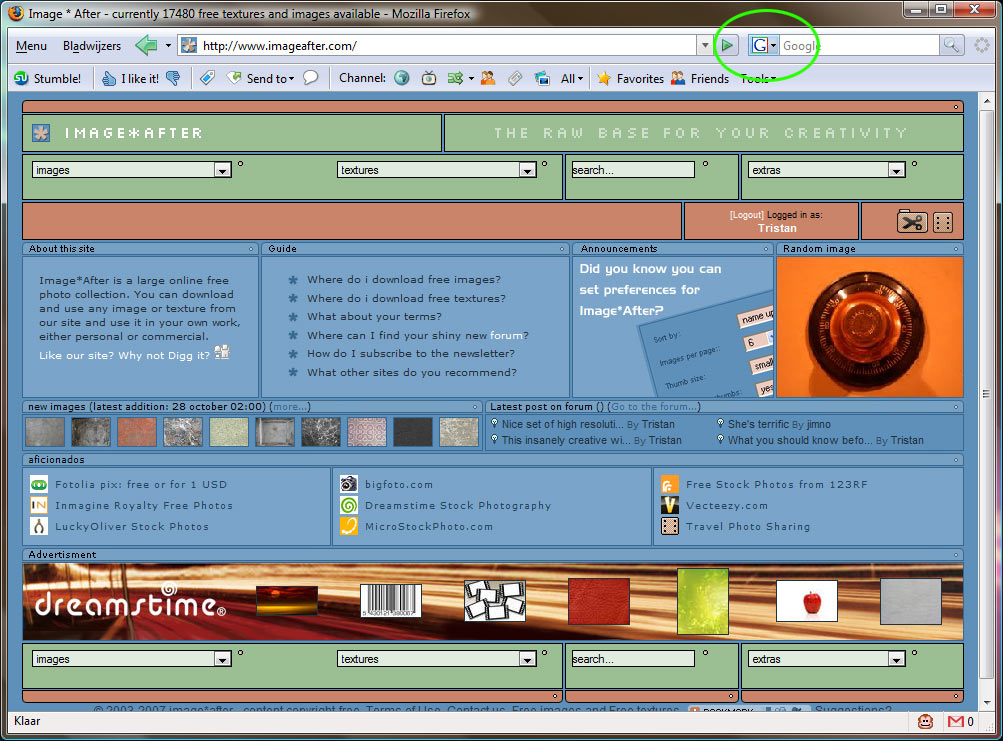This screenshot has height=741, width=1003.
Task: Click the I like it thumbs-up
Action: pos(130,78)
